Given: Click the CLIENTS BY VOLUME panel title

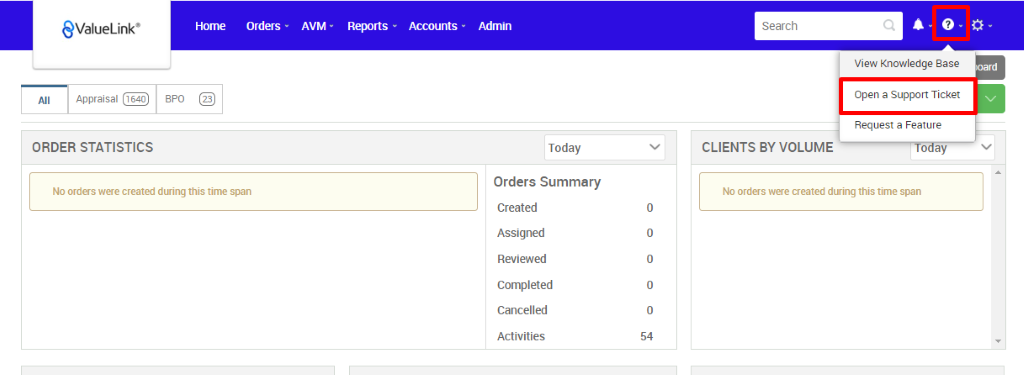Looking at the screenshot, I should click(x=767, y=148).
